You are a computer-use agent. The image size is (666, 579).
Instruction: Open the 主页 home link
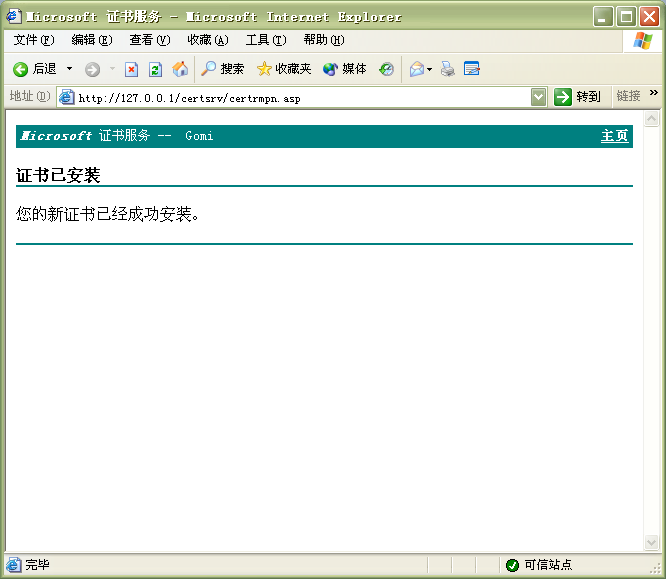click(x=614, y=136)
